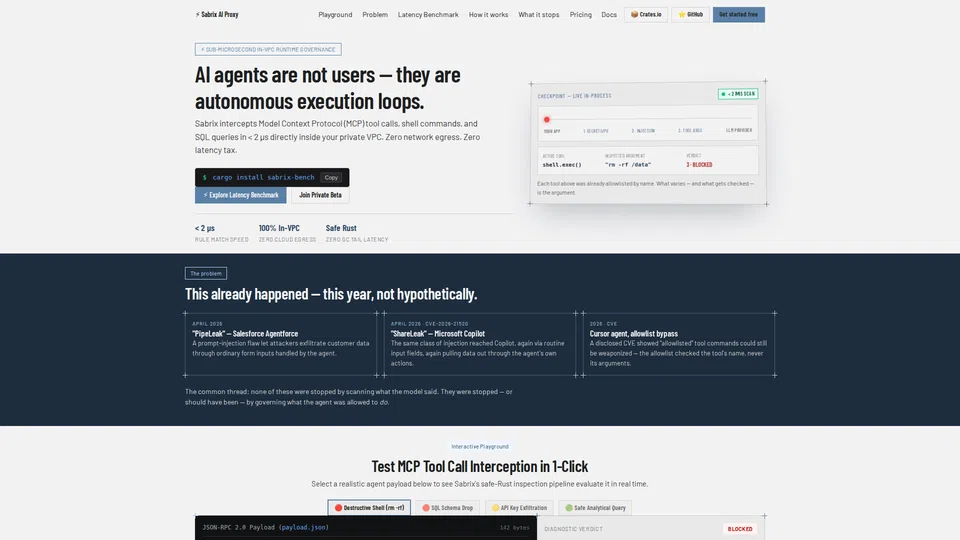Click Explore Latency Benchmark button
960x540 pixels.
pyautogui.click(x=241, y=195)
